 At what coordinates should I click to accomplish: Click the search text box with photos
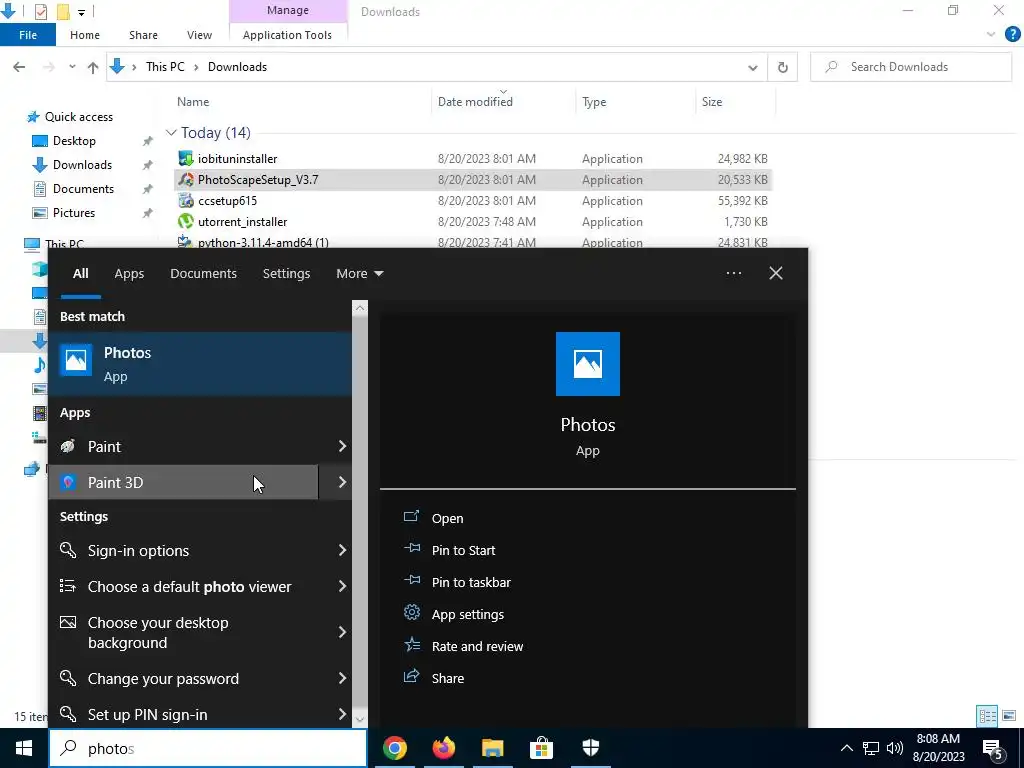pos(208,748)
